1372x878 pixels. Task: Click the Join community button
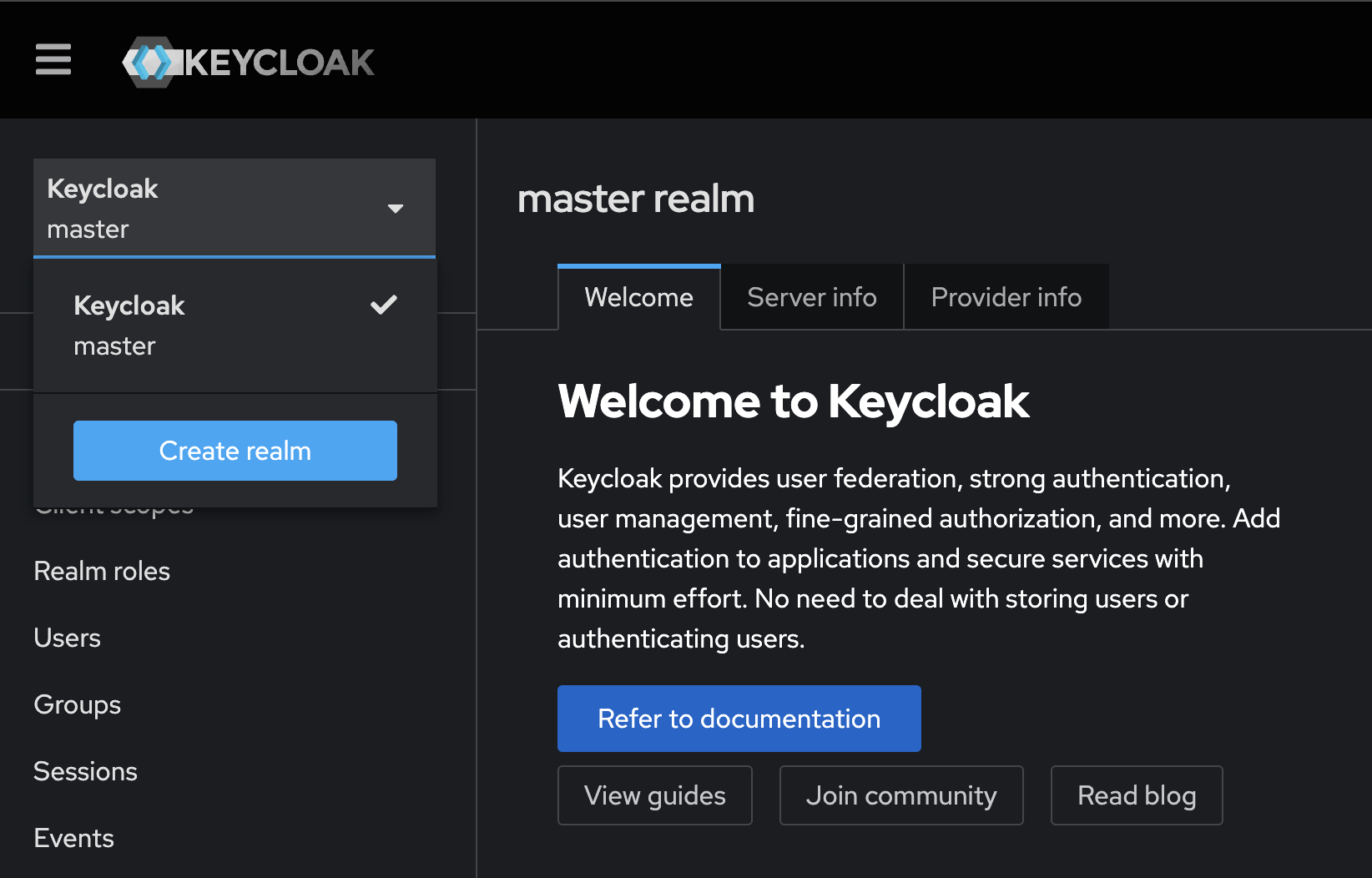point(901,795)
